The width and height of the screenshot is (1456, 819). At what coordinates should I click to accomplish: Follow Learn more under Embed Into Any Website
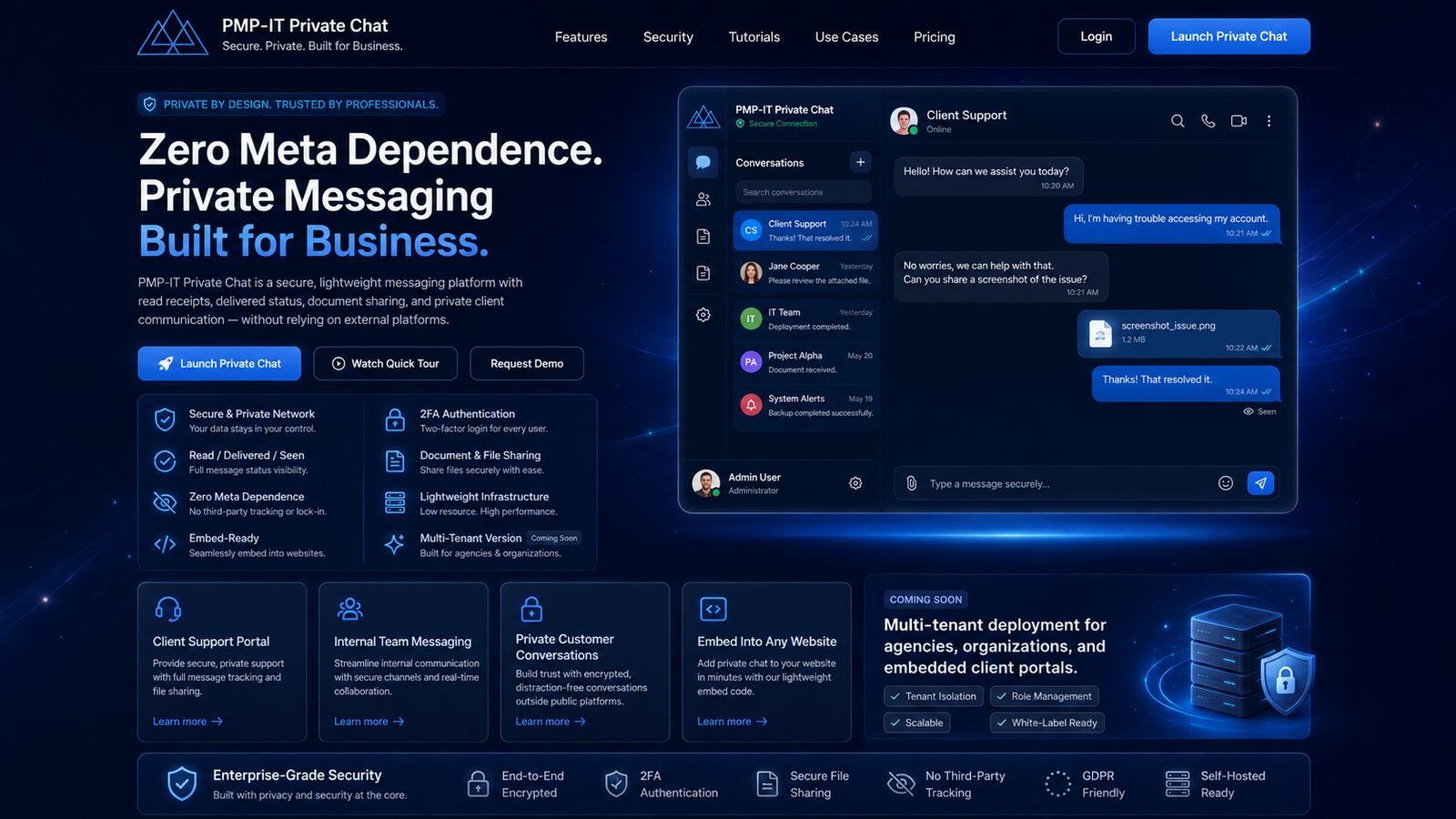click(733, 722)
